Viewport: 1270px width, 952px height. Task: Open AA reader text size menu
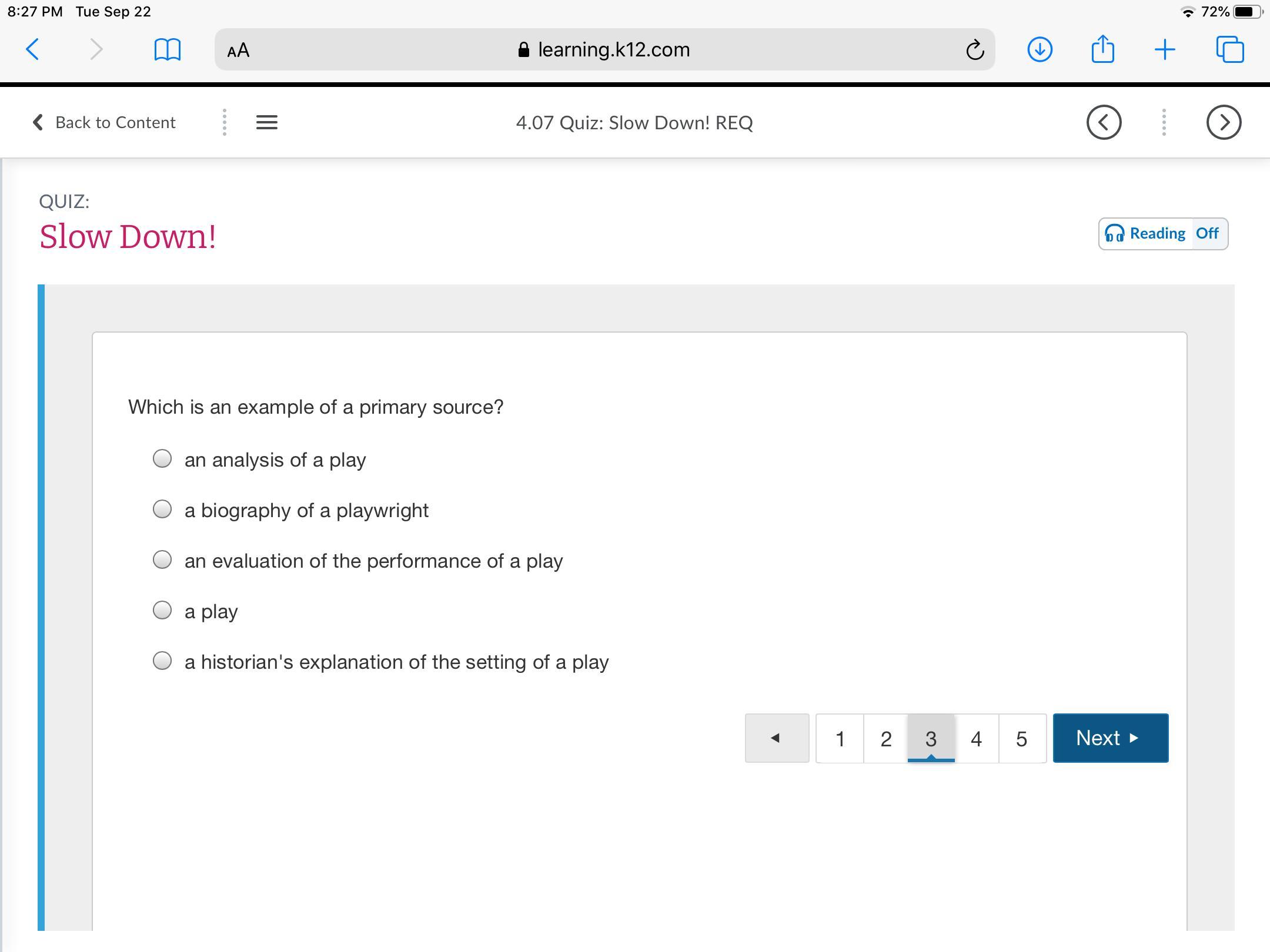pos(238,51)
